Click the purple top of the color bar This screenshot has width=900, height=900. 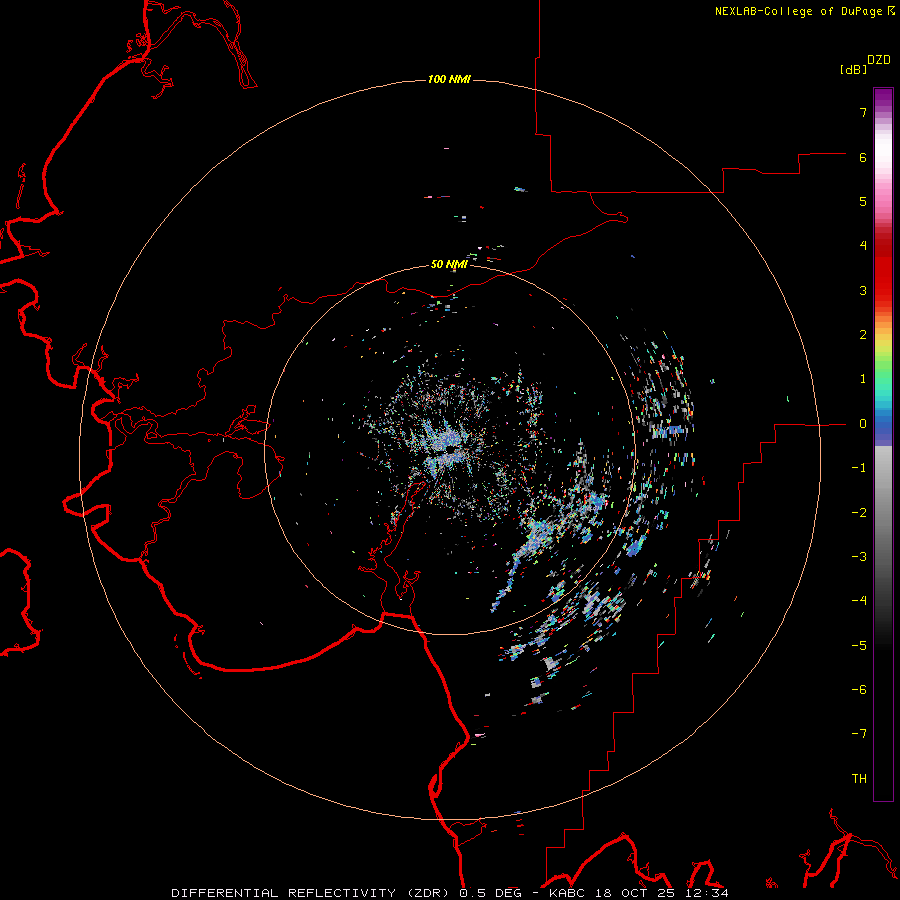(x=883, y=96)
